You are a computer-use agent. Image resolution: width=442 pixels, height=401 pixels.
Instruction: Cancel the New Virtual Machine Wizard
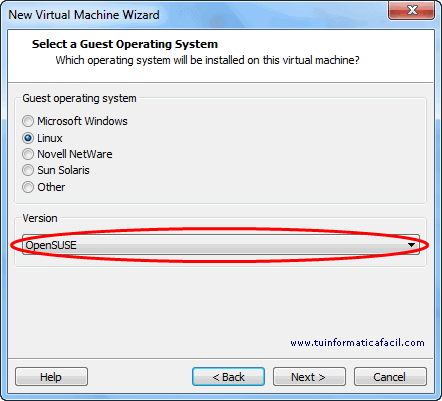pyautogui.click(x=390, y=377)
